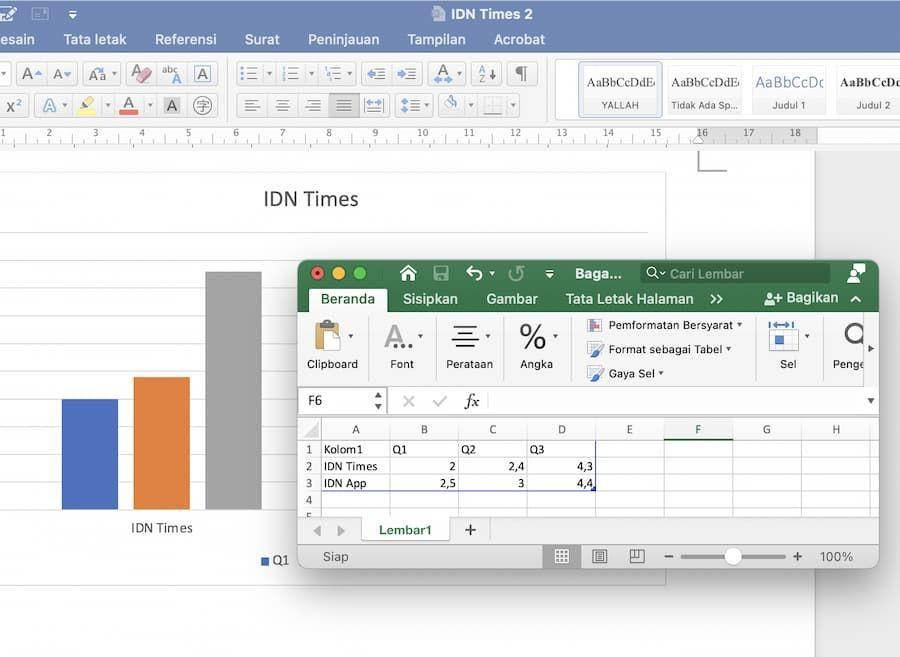Screen dimensions: 900x657
Task: Toggle superscript formatting in Word
Action: pyautogui.click(x=14, y=106)
